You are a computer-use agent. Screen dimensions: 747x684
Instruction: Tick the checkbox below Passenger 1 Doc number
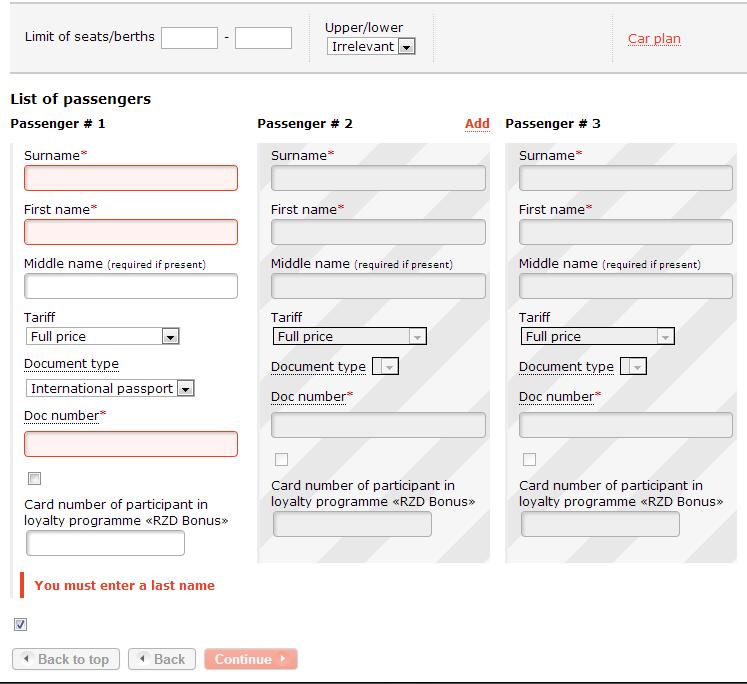tap(34, 478)
